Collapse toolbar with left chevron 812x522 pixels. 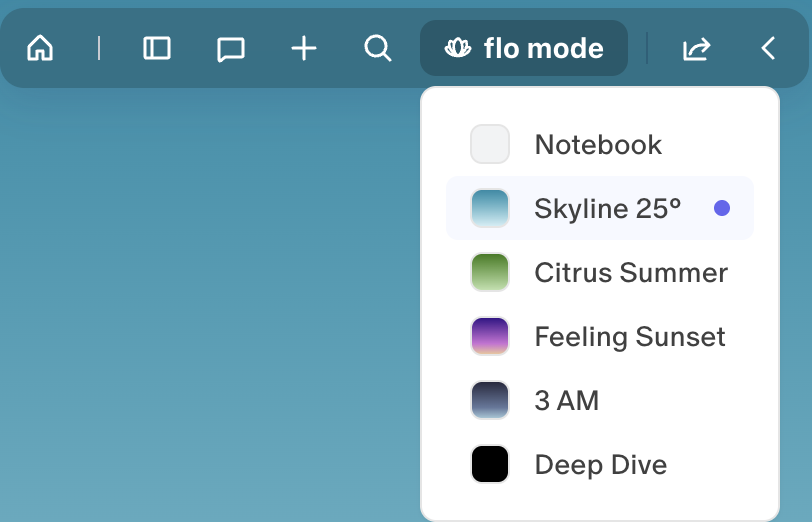pos(768,48)
